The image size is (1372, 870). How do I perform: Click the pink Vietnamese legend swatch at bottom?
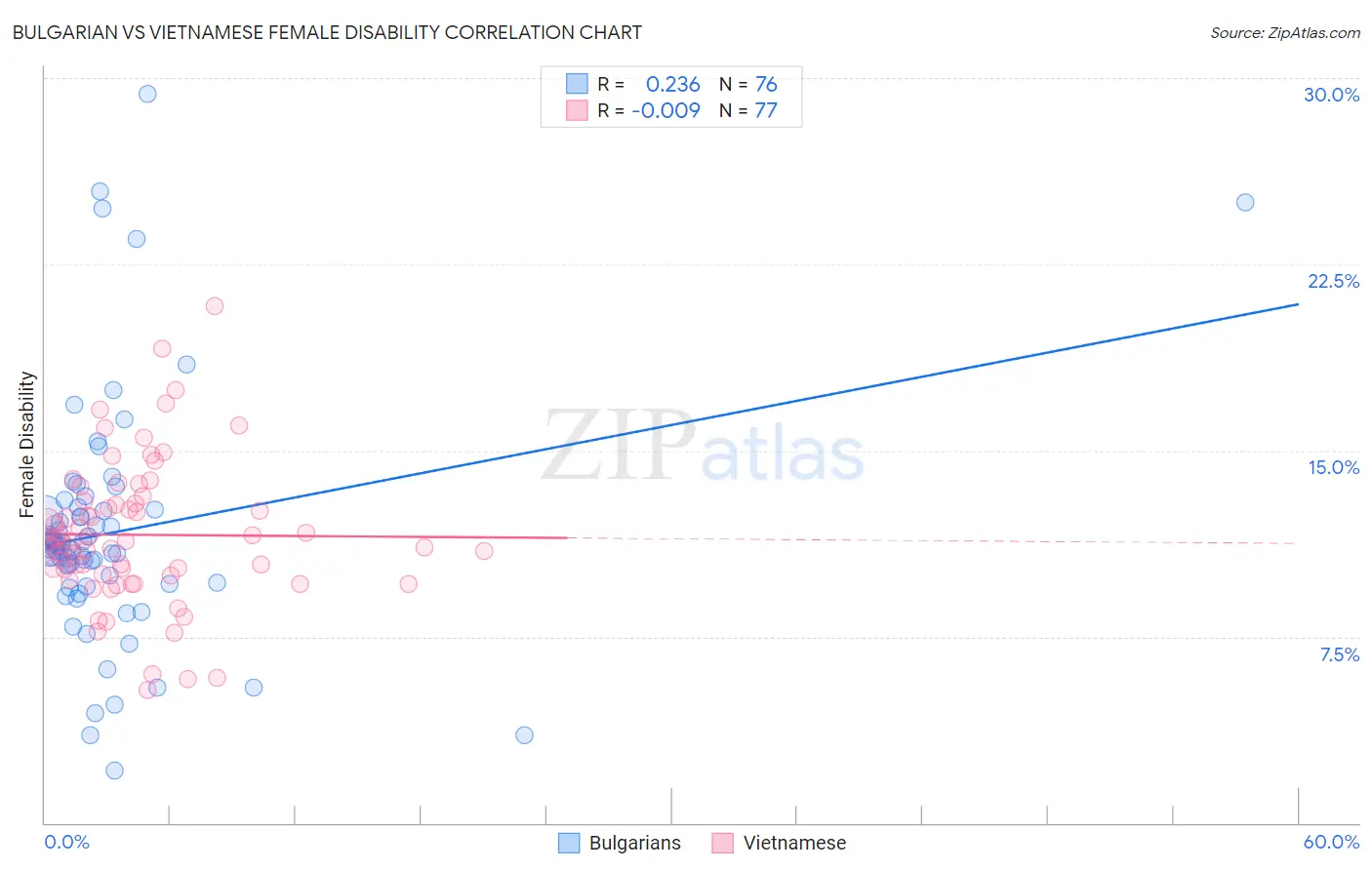point(722,843)
